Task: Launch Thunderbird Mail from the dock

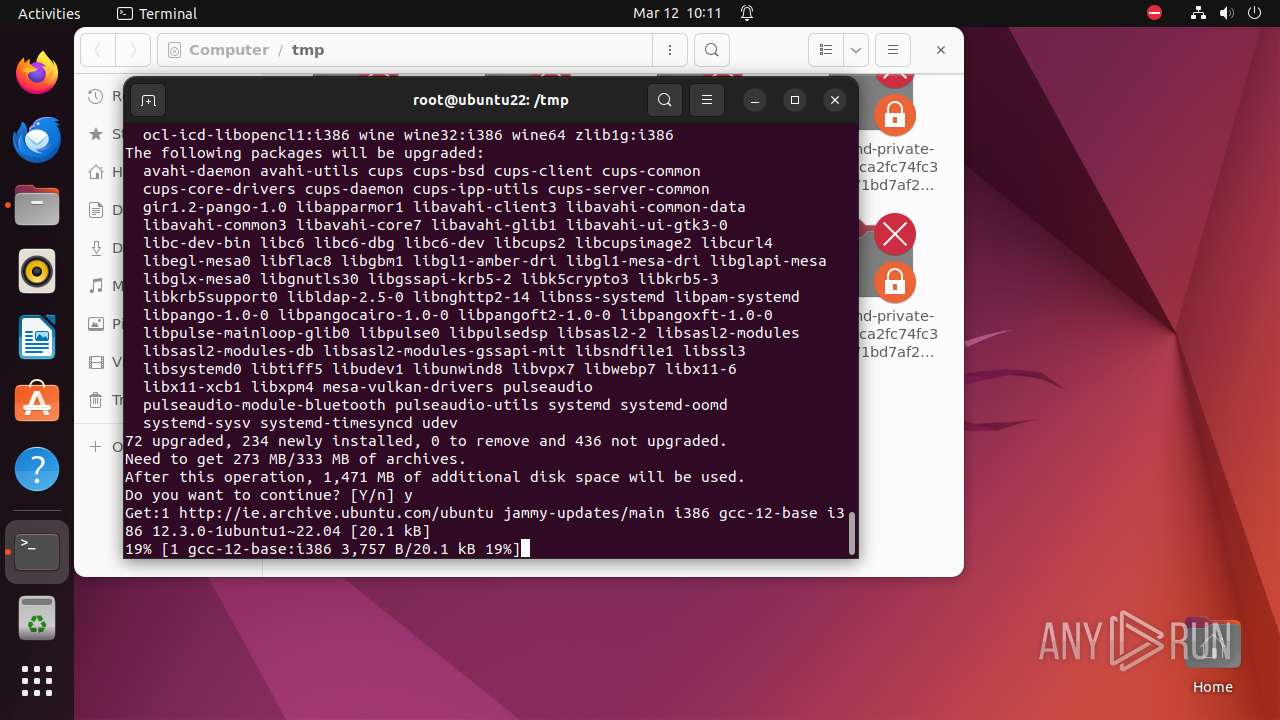Action: click(37, 140)
